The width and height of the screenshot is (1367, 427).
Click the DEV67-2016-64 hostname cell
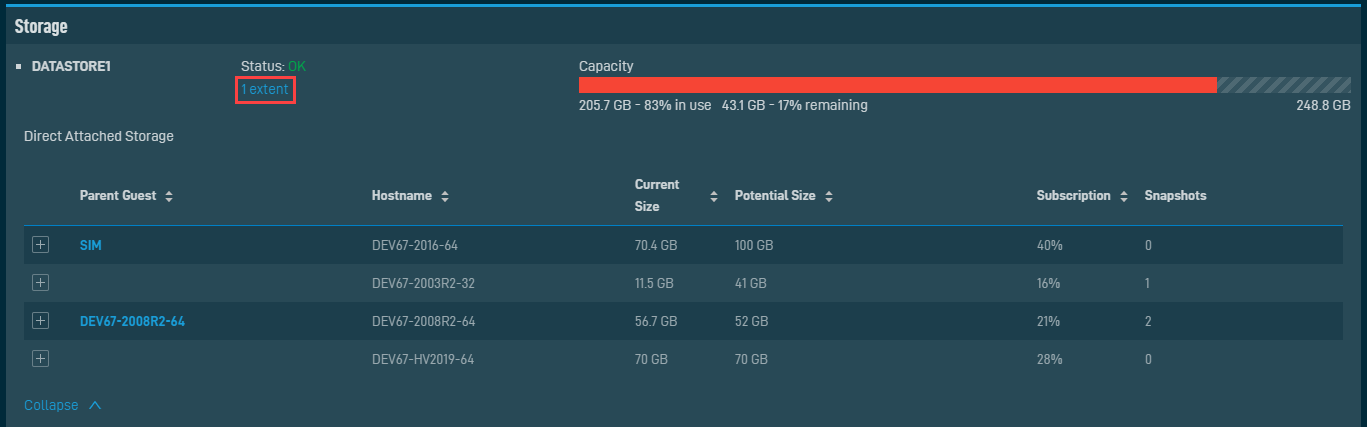coord(415,245)
